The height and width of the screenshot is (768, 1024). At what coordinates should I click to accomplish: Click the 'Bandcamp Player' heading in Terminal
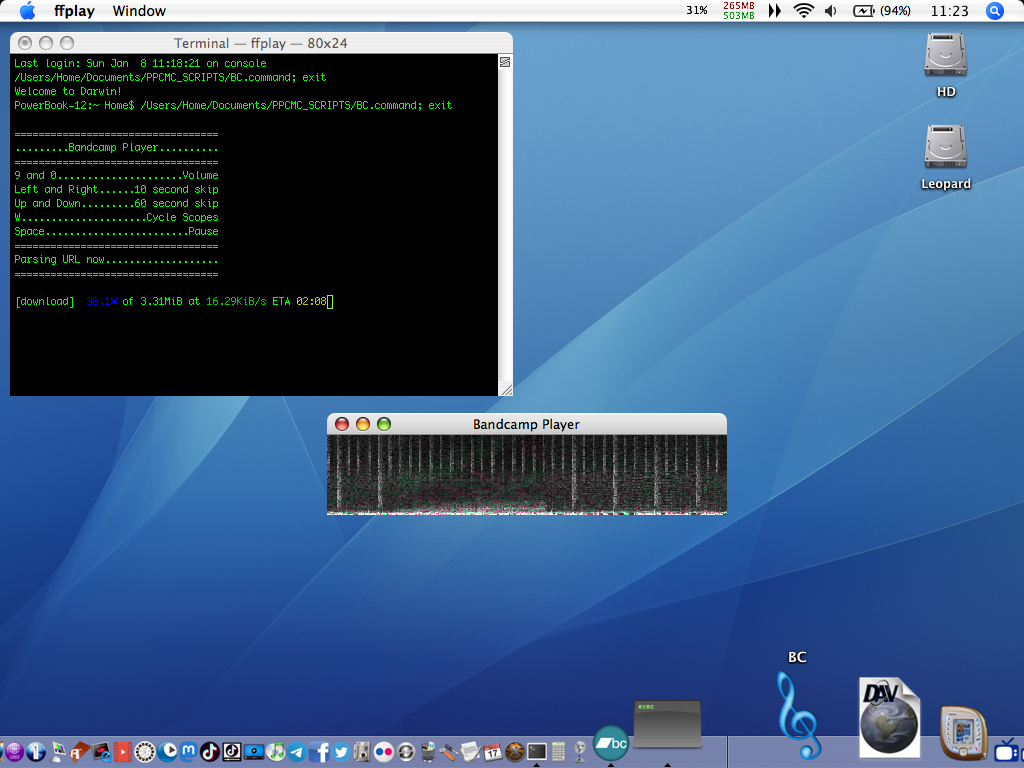(116, 148)
